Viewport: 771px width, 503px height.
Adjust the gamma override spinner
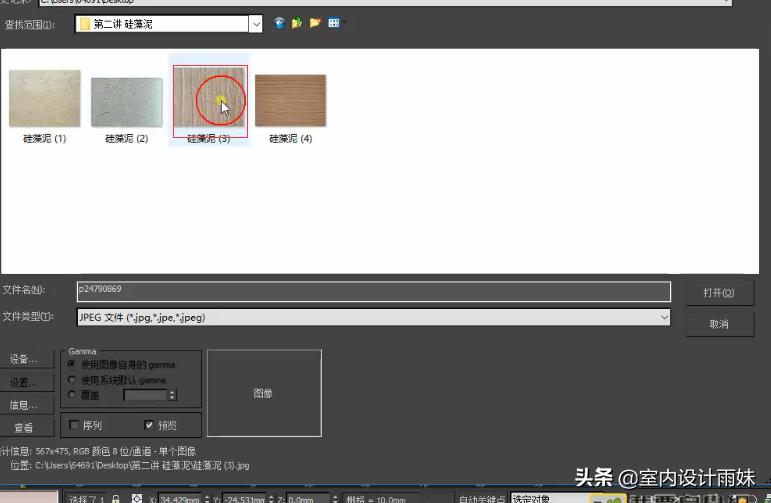click(172, 395)
